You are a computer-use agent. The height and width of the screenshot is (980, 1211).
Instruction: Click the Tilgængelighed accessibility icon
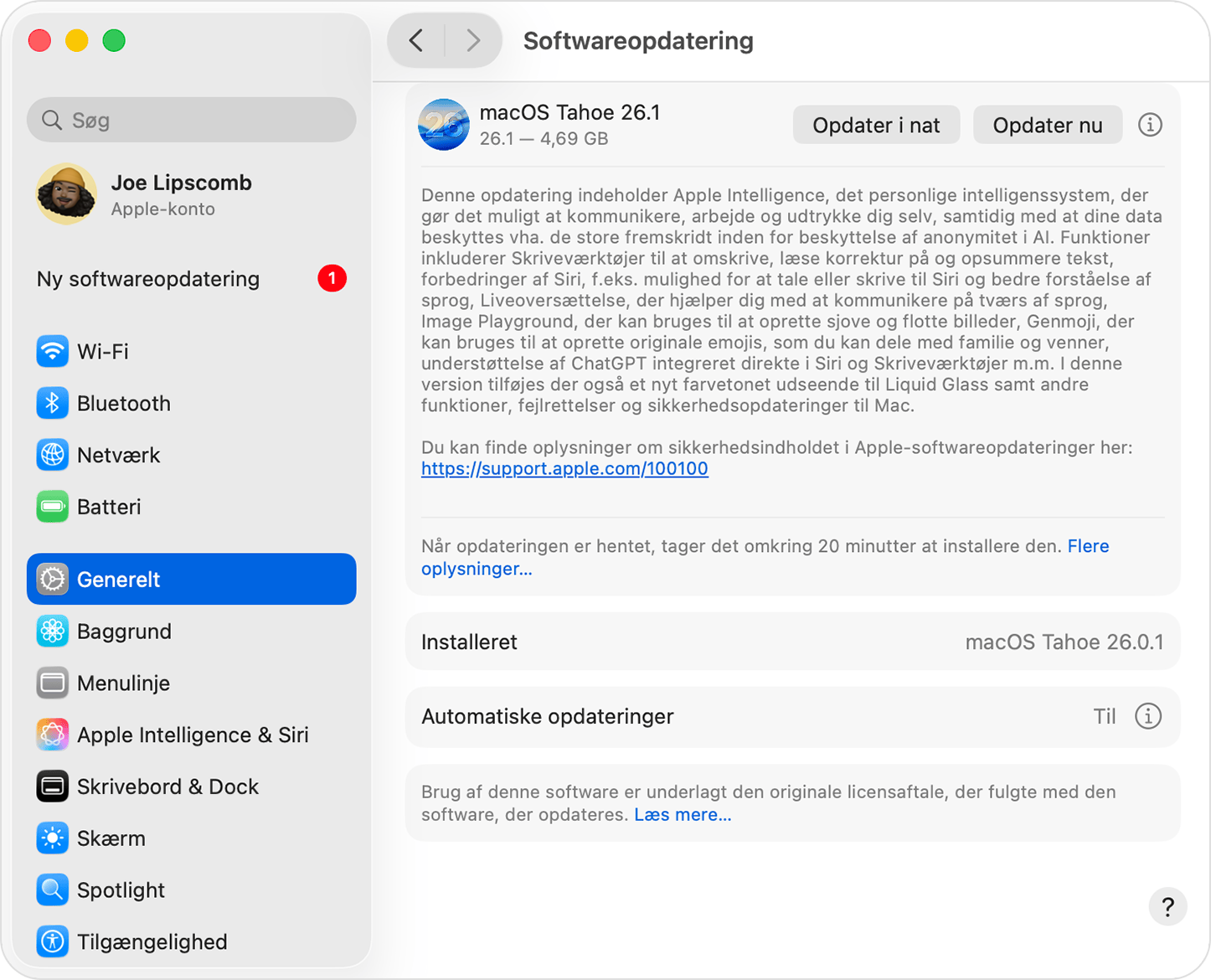tap(52, 941)
